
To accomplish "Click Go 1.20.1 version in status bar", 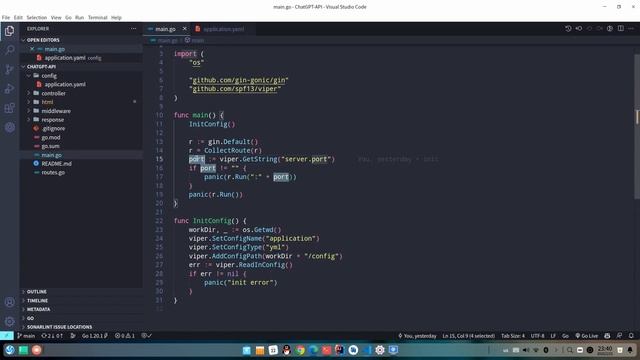I will (95, 336).
